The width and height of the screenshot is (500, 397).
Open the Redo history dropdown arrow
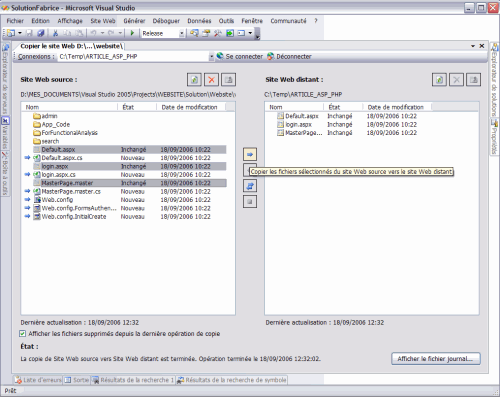pyautogui.click(x=120, y=33)
